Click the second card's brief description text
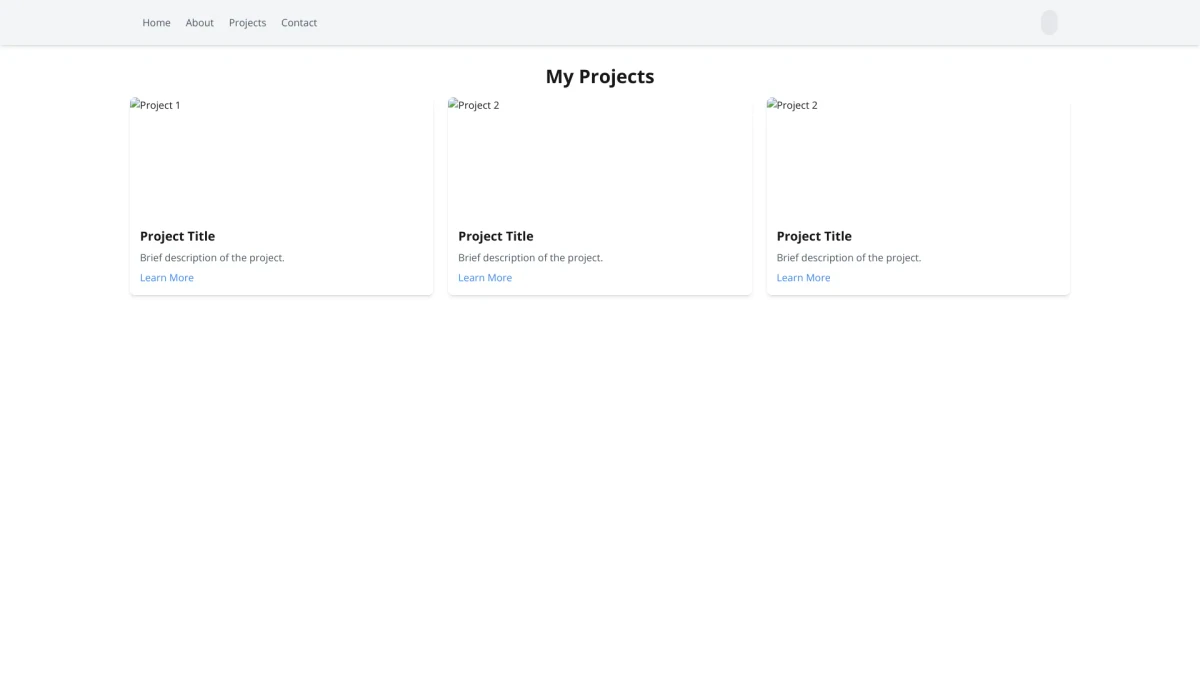This screenshot has height=675, width=1200. pos(530,258)
